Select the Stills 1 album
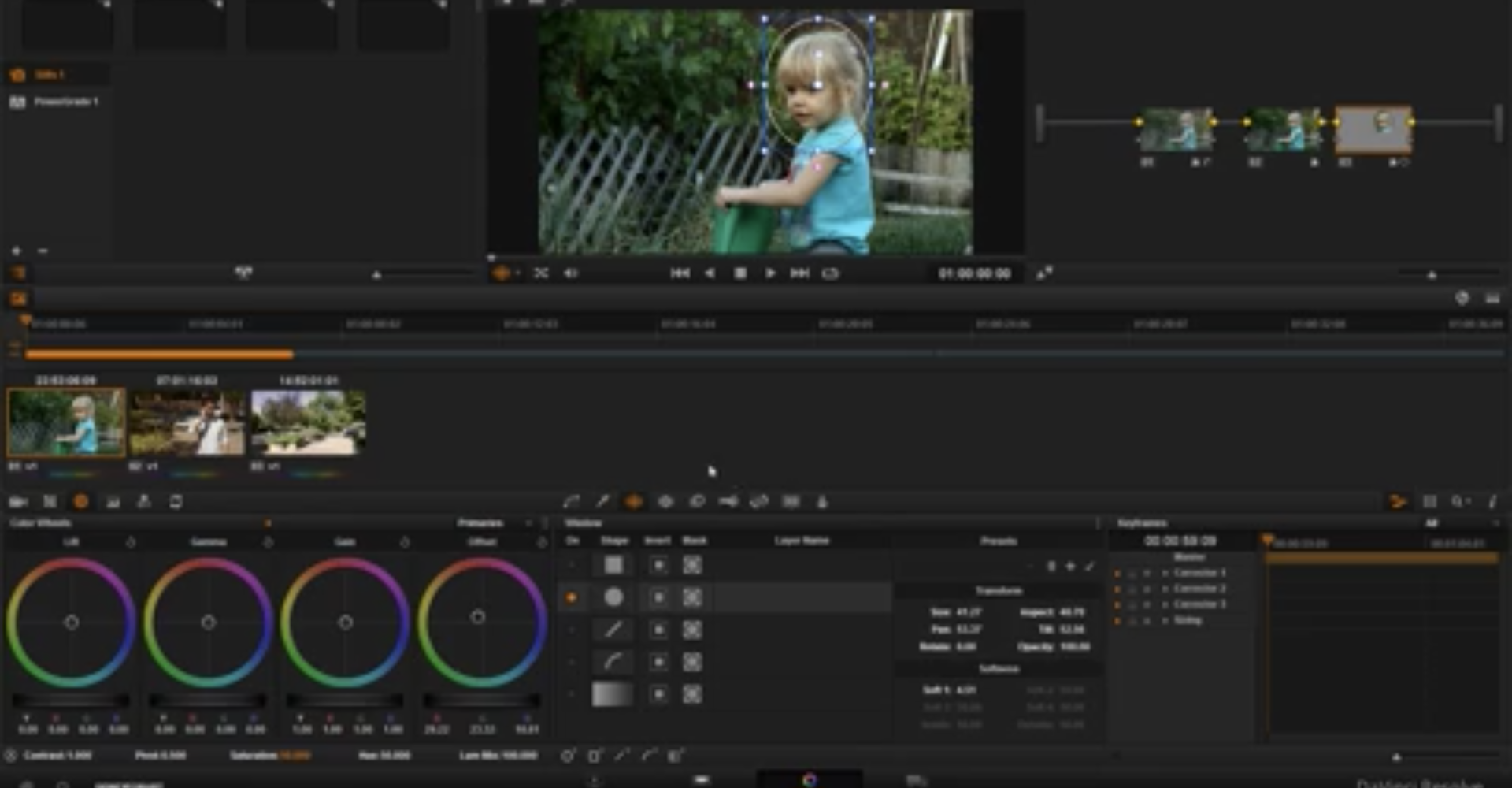Viewport: 1512px width, 788px height. [x=49, y=75]
